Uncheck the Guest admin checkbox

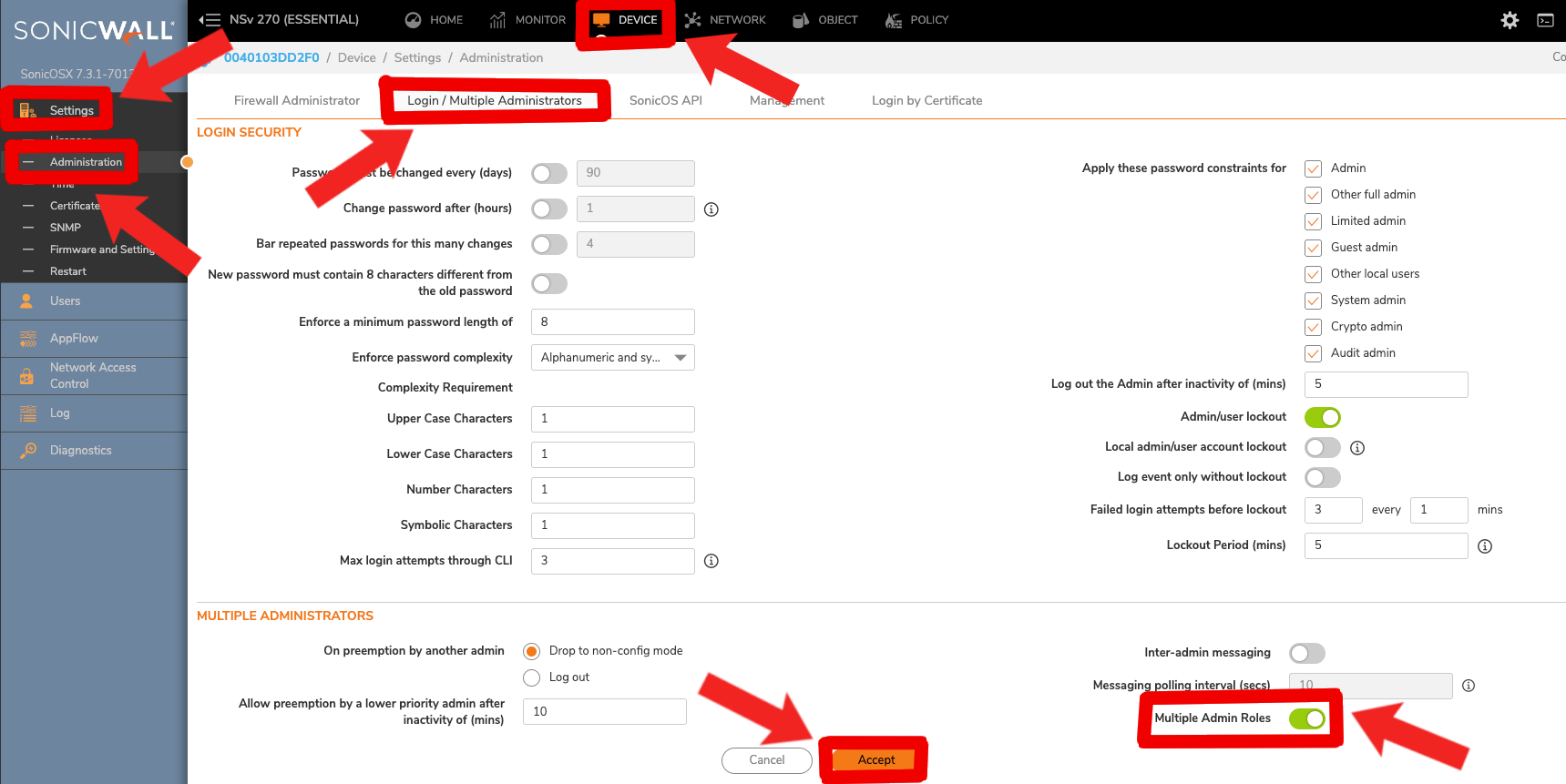point(1313,248)
